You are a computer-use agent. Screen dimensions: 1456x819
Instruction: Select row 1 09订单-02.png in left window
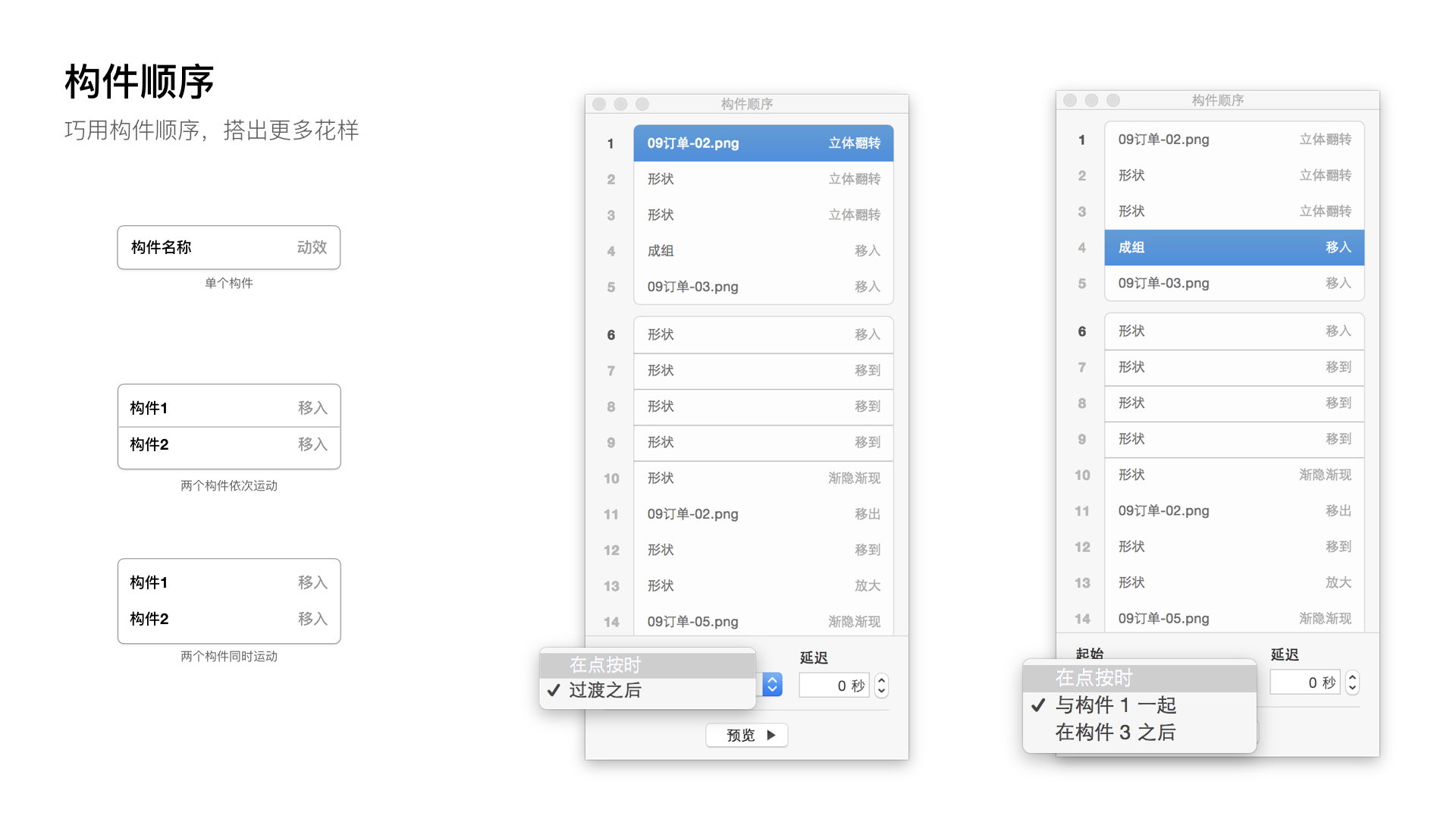(763, 143)
